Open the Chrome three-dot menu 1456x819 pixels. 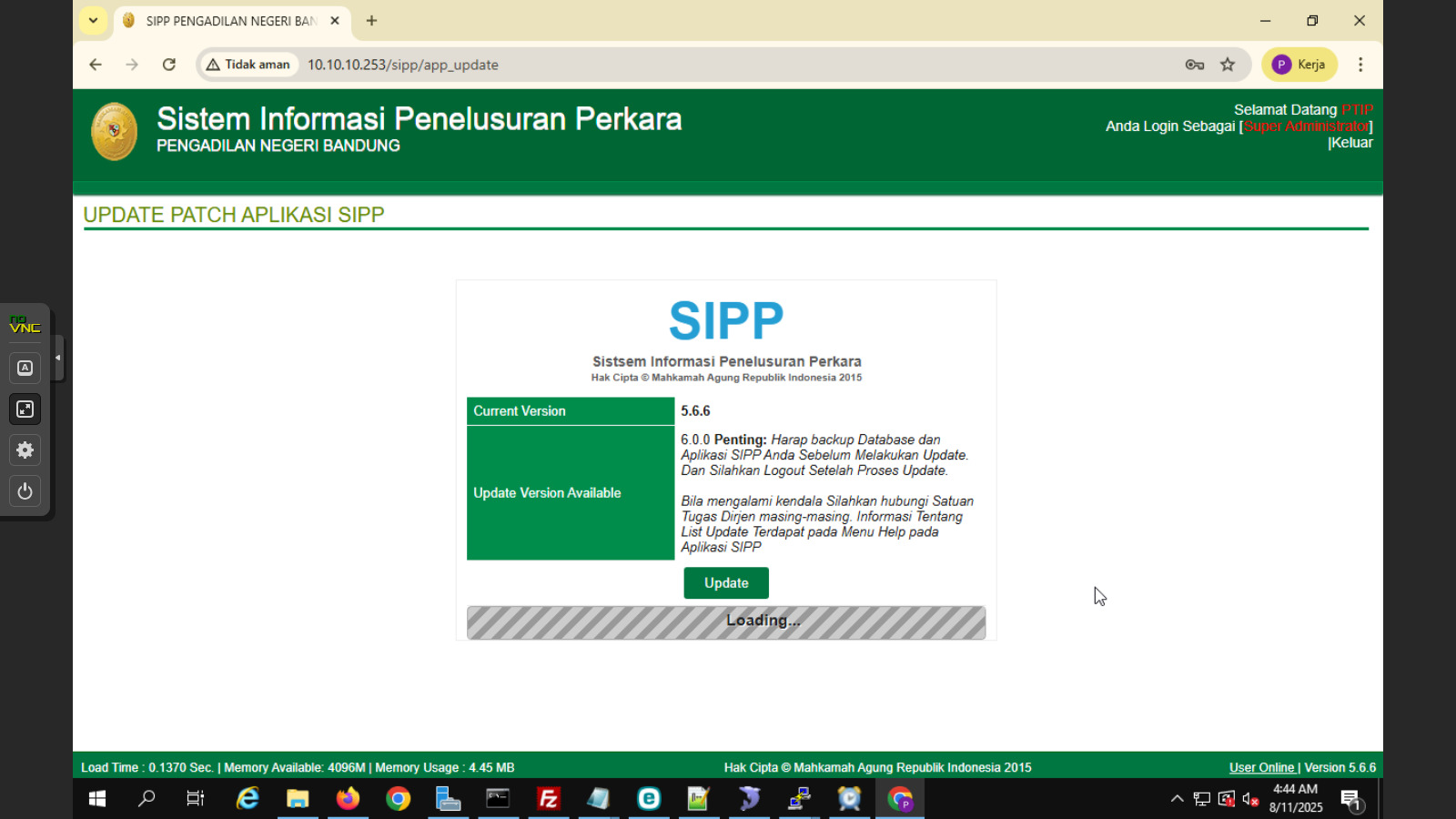click(x=1360, y=65)
